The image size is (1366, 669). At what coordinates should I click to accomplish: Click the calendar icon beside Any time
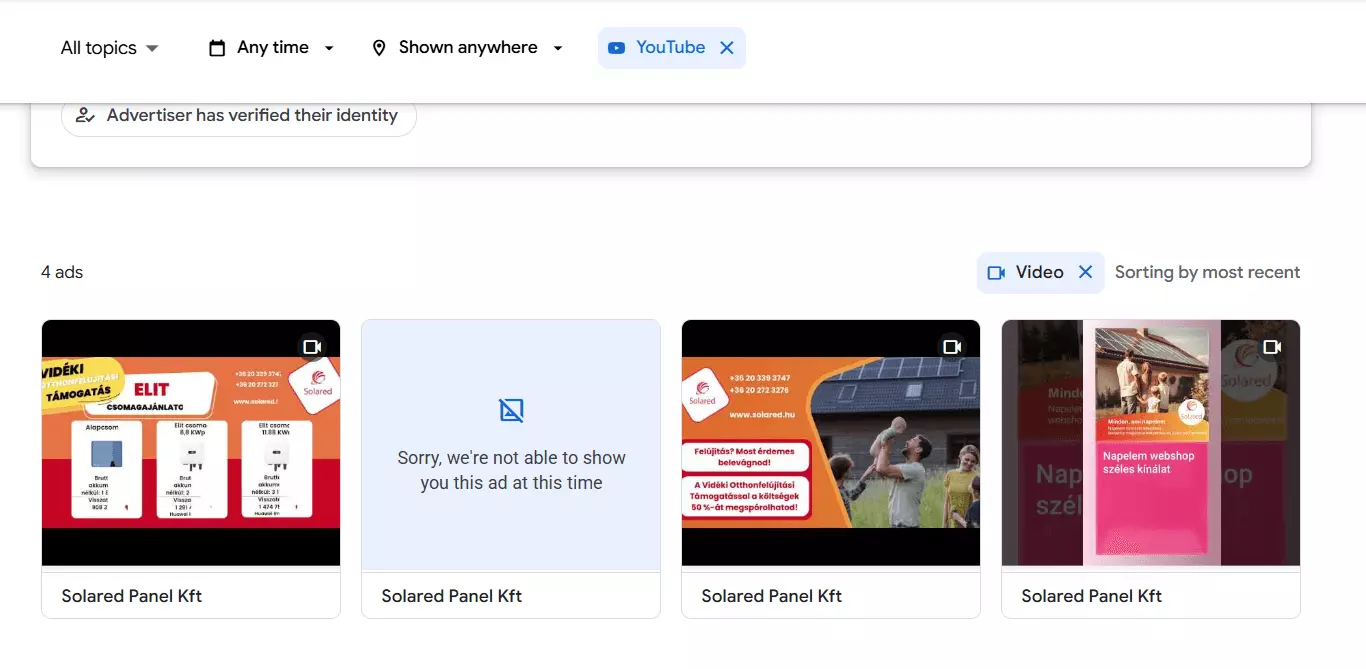coord(217,48)
